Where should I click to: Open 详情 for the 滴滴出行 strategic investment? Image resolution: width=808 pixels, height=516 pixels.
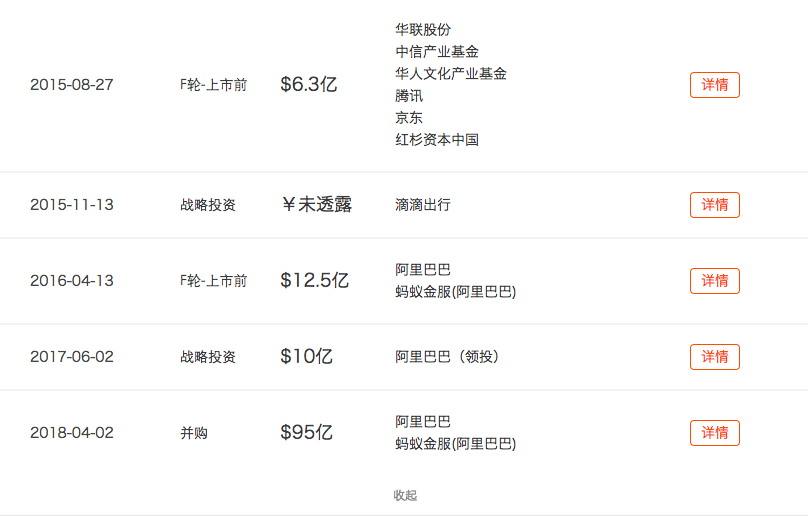[x=714, y=205]
